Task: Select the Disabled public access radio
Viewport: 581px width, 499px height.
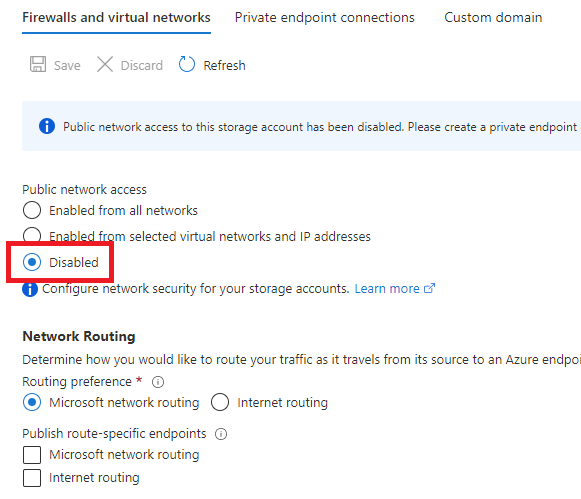Action: pyautogui.click(x=32, y=262)
